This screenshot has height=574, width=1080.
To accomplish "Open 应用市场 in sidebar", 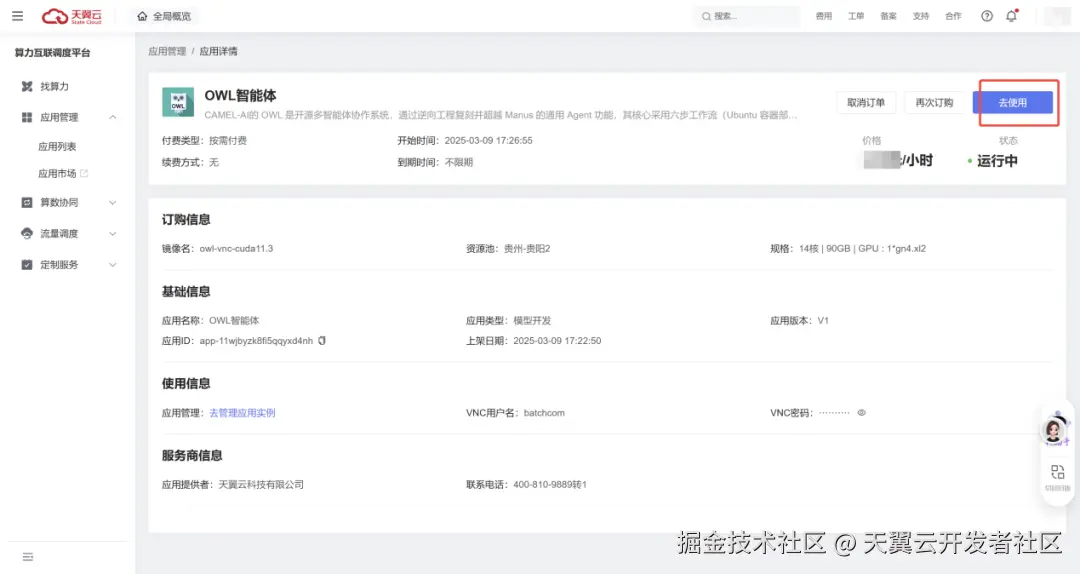I will pos(57,173).
